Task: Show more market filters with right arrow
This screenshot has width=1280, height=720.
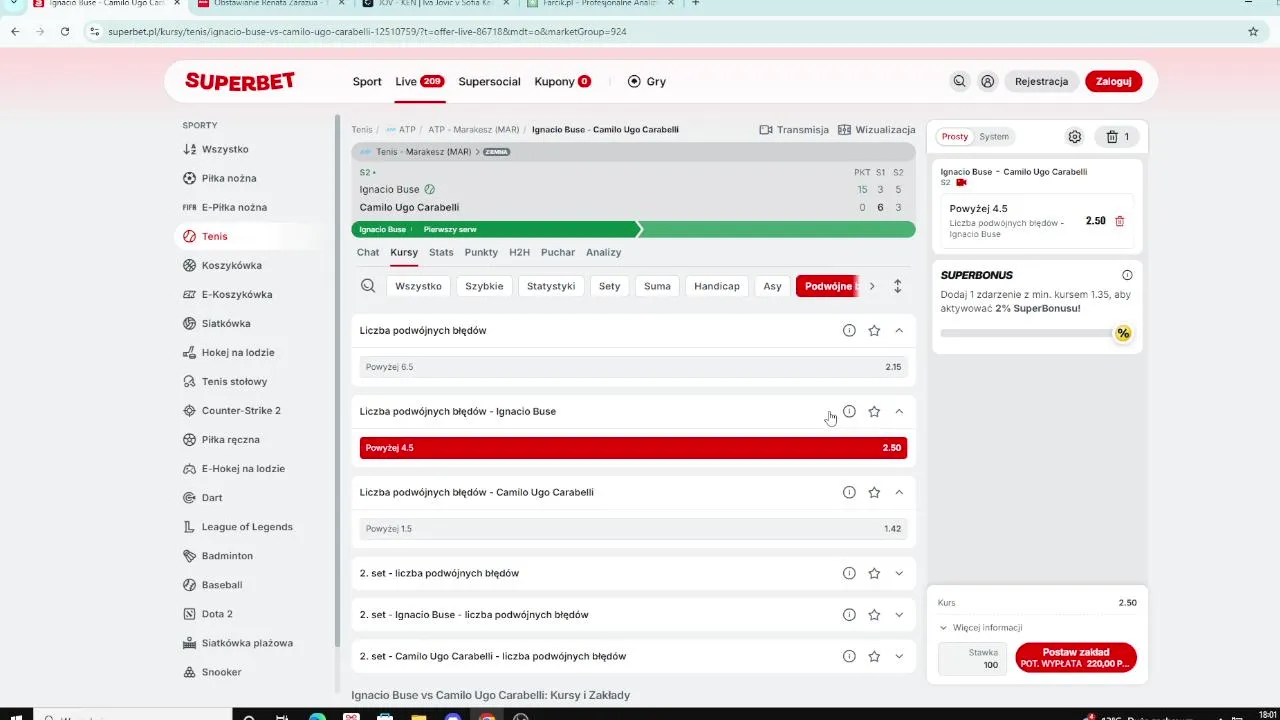Action: click(872, 286)
